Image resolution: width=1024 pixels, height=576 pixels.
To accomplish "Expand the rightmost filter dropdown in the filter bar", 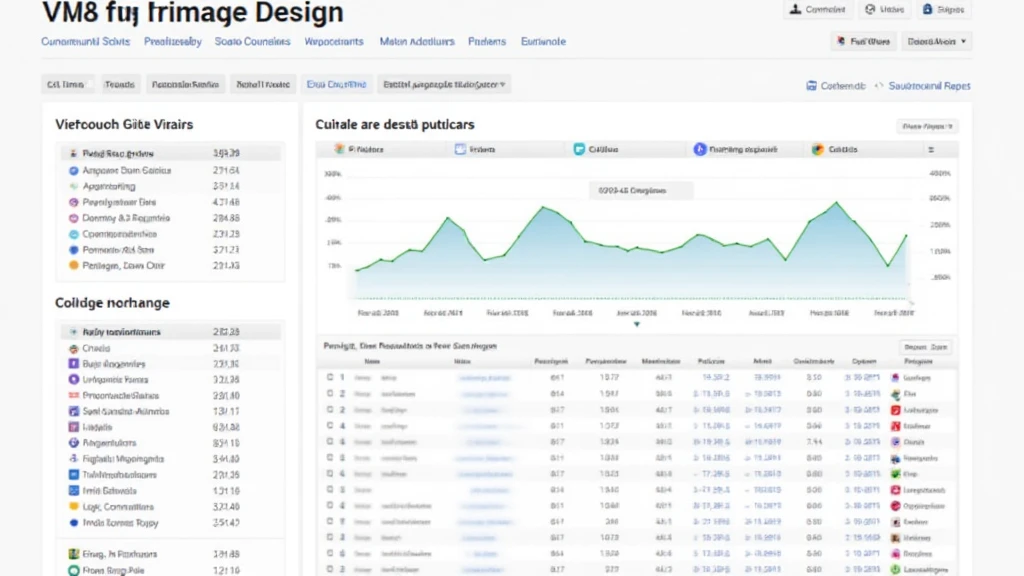I will point(445,85).
